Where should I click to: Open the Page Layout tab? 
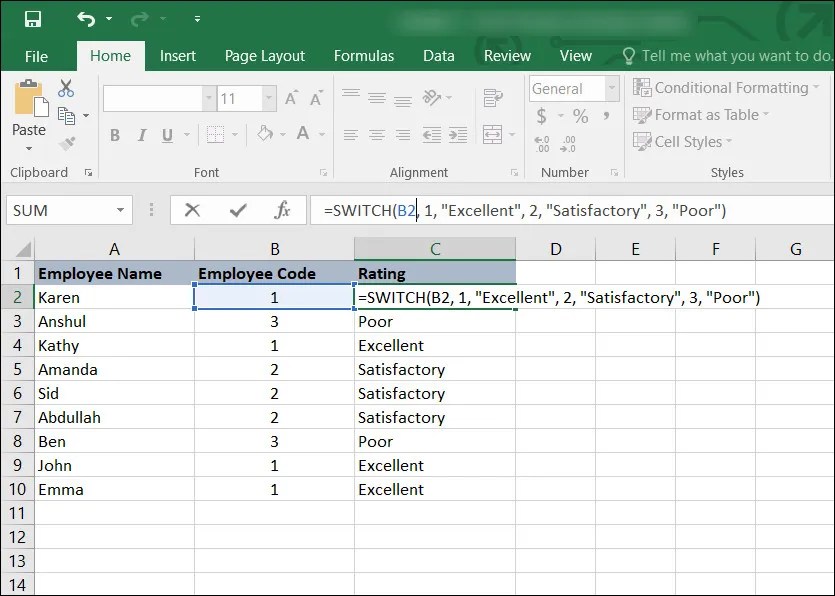[265, 56]
